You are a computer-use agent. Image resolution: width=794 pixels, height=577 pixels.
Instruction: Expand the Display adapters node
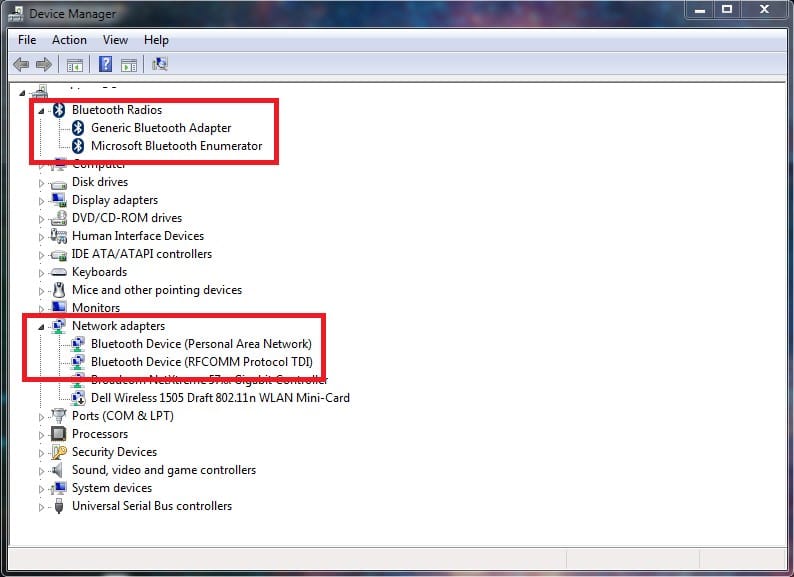tap(41, 201)
